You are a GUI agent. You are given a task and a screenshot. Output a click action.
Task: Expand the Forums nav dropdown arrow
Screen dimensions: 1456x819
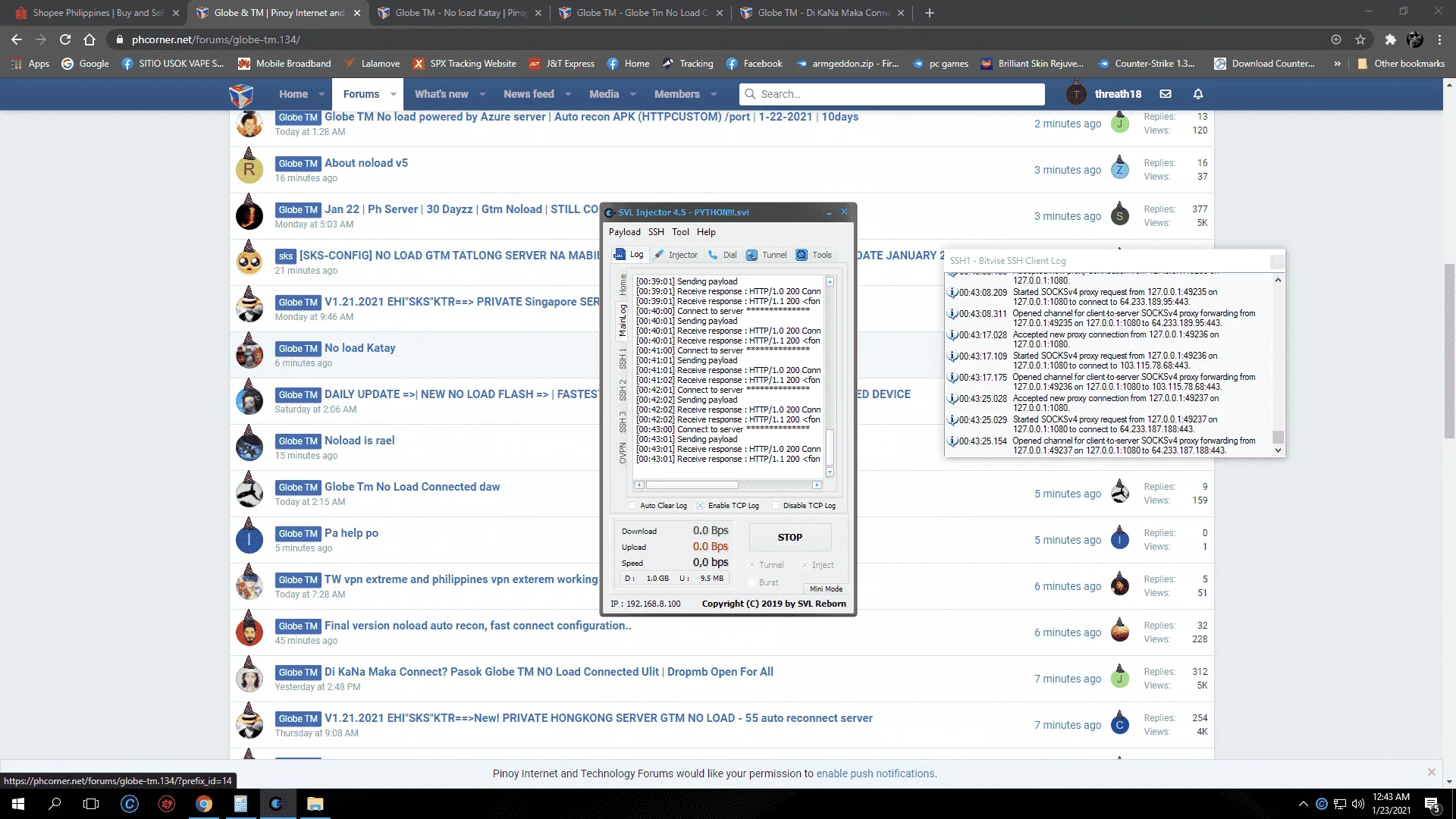(x=393, y=95)
